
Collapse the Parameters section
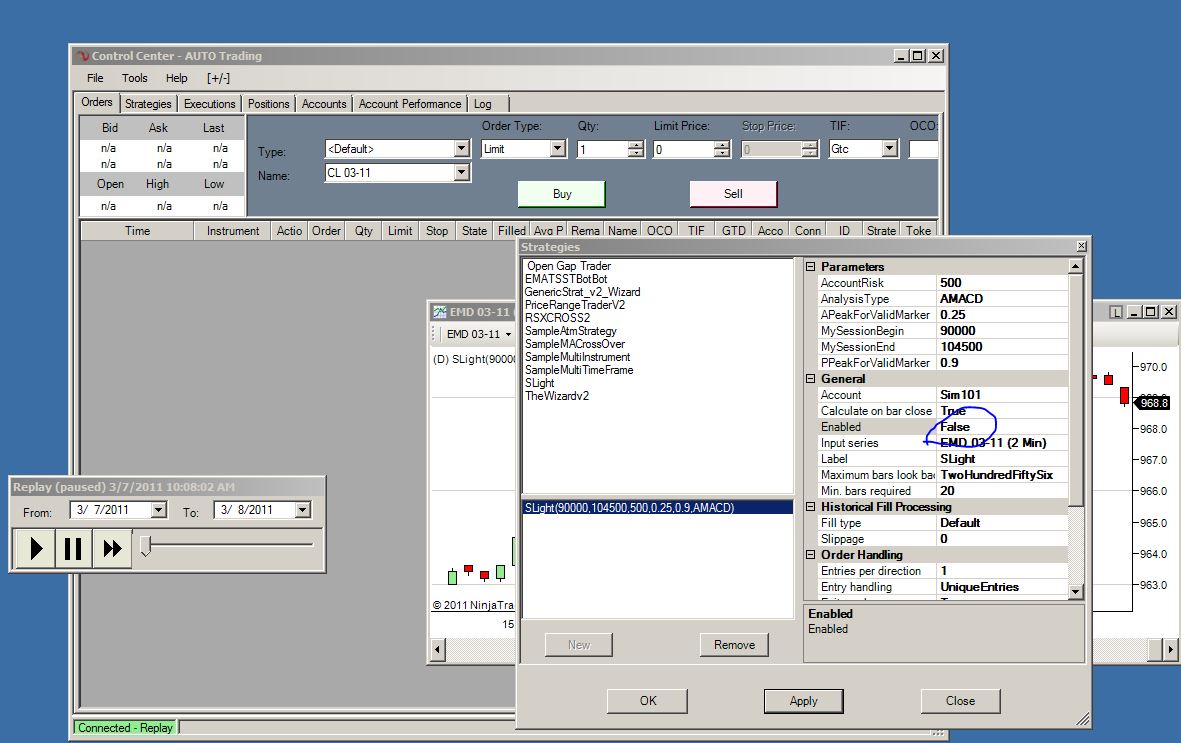tap(810, 267)
